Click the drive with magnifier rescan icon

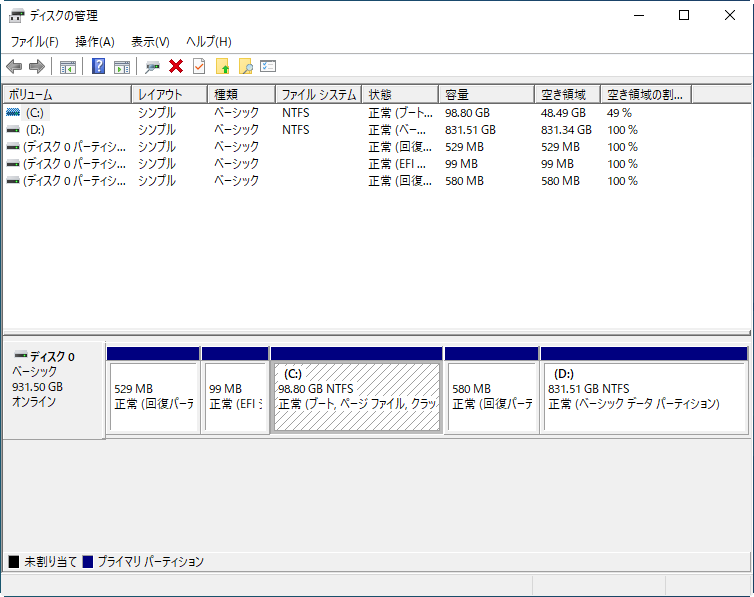click(153, 67)
